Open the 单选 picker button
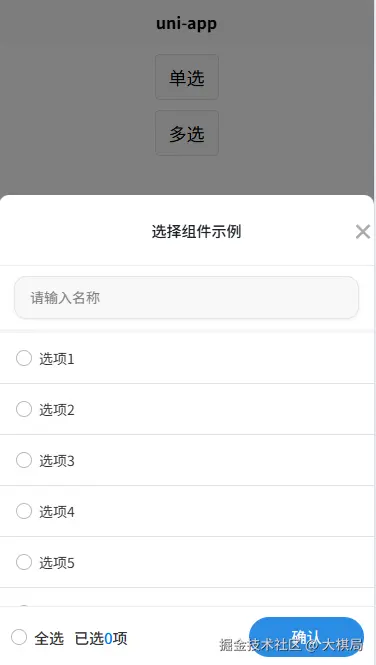Screen dimensions: 376x665 tap(187, 77)
